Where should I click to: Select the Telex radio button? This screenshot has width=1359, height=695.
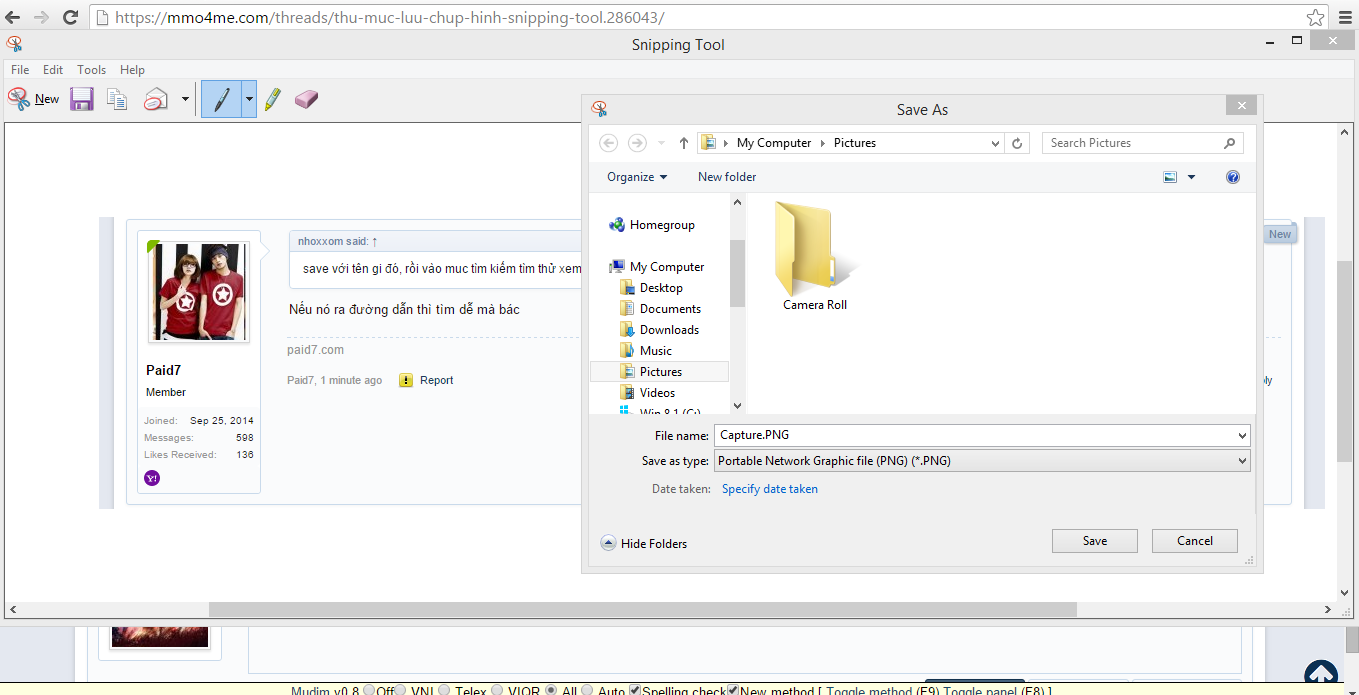pyautogui.click(x=445, y=690)
